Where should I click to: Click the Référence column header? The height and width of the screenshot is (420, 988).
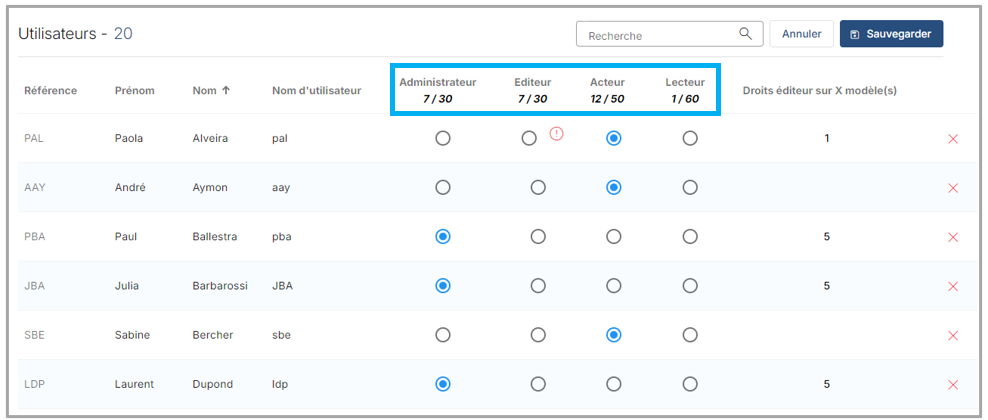pyautogui.click(x=50, y=91)
